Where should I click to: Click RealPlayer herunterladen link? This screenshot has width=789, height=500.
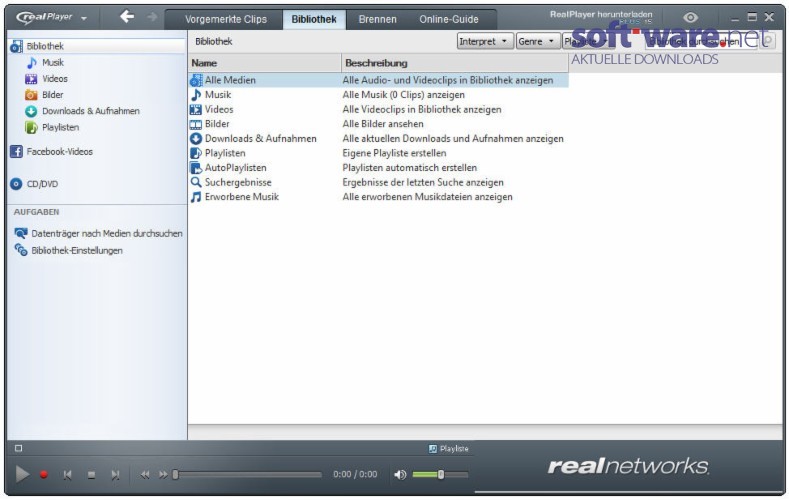[x=601, y=14]
